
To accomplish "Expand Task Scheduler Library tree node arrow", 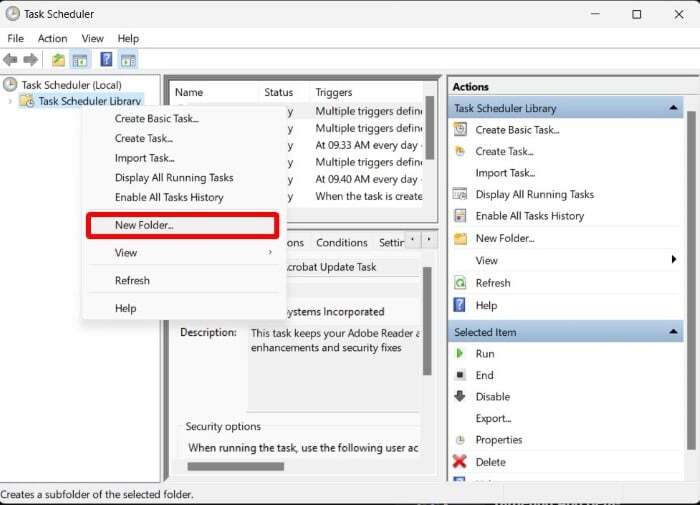I will (x=10, y=101).
